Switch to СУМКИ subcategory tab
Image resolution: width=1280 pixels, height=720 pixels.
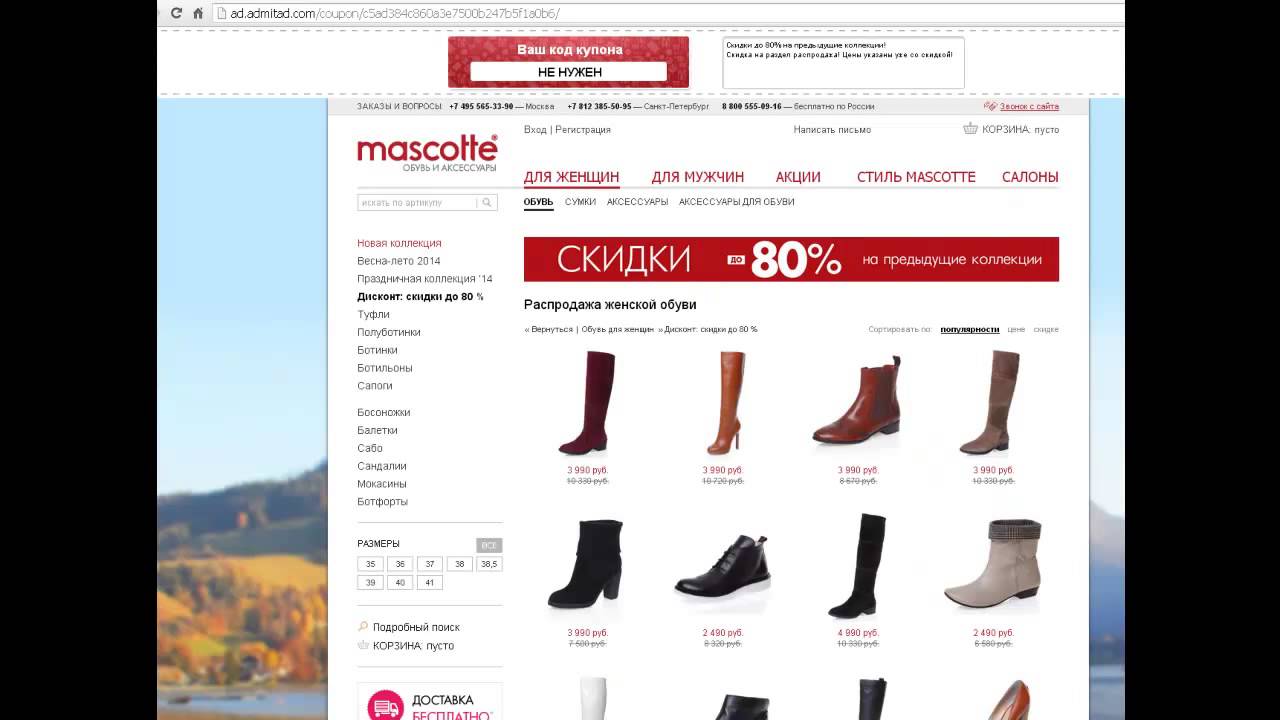coord(580,202)
